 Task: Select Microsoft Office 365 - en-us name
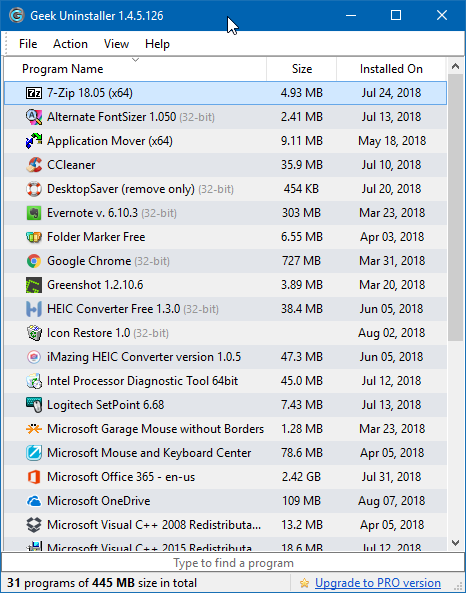pos(121,477)
